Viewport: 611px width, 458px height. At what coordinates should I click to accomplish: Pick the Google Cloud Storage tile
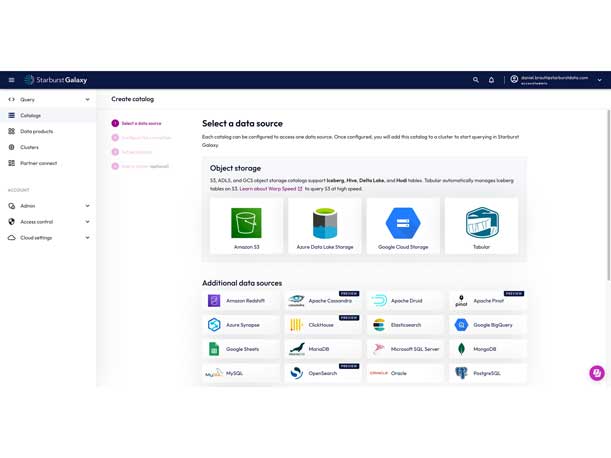pyautogui.click(x=403, y=225)
